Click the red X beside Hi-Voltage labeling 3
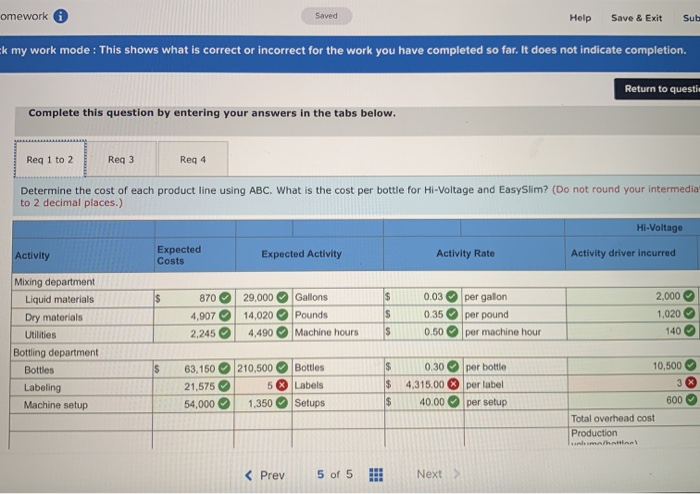This screenshot has width=700, height=494. pyautogui.click(x=691, y=382)
